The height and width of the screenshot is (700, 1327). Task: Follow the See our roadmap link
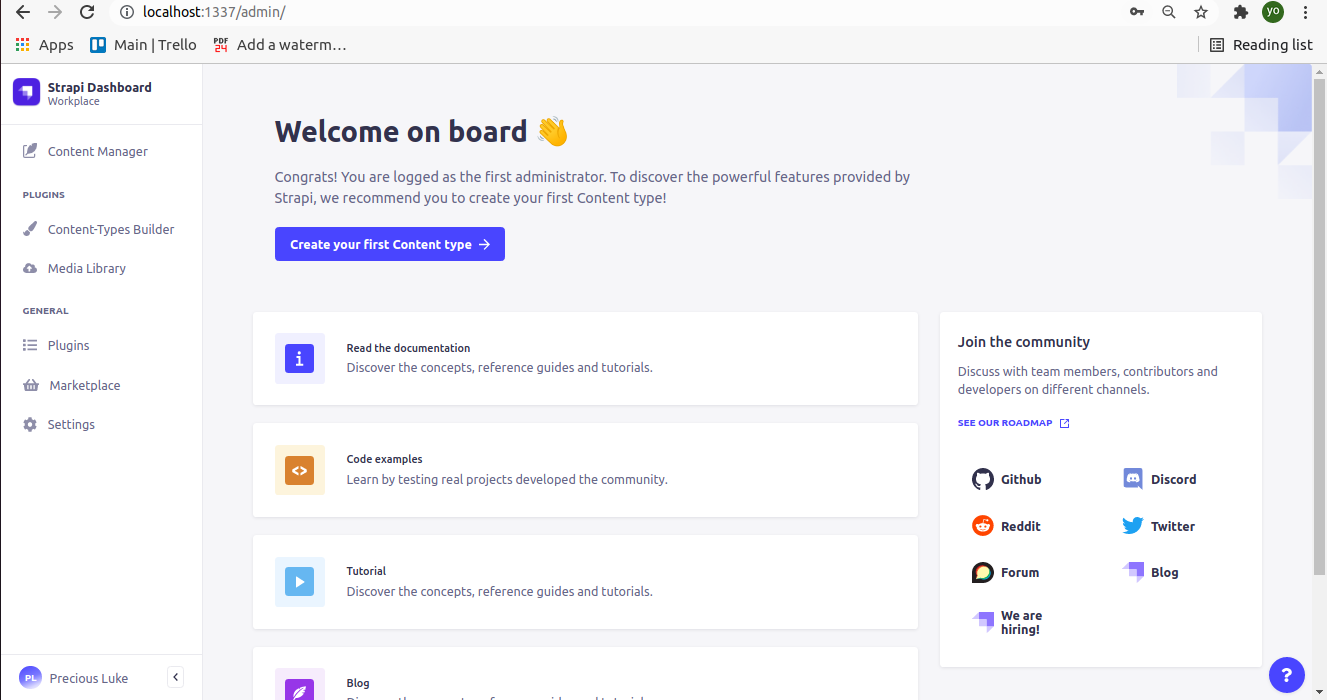1014,423
